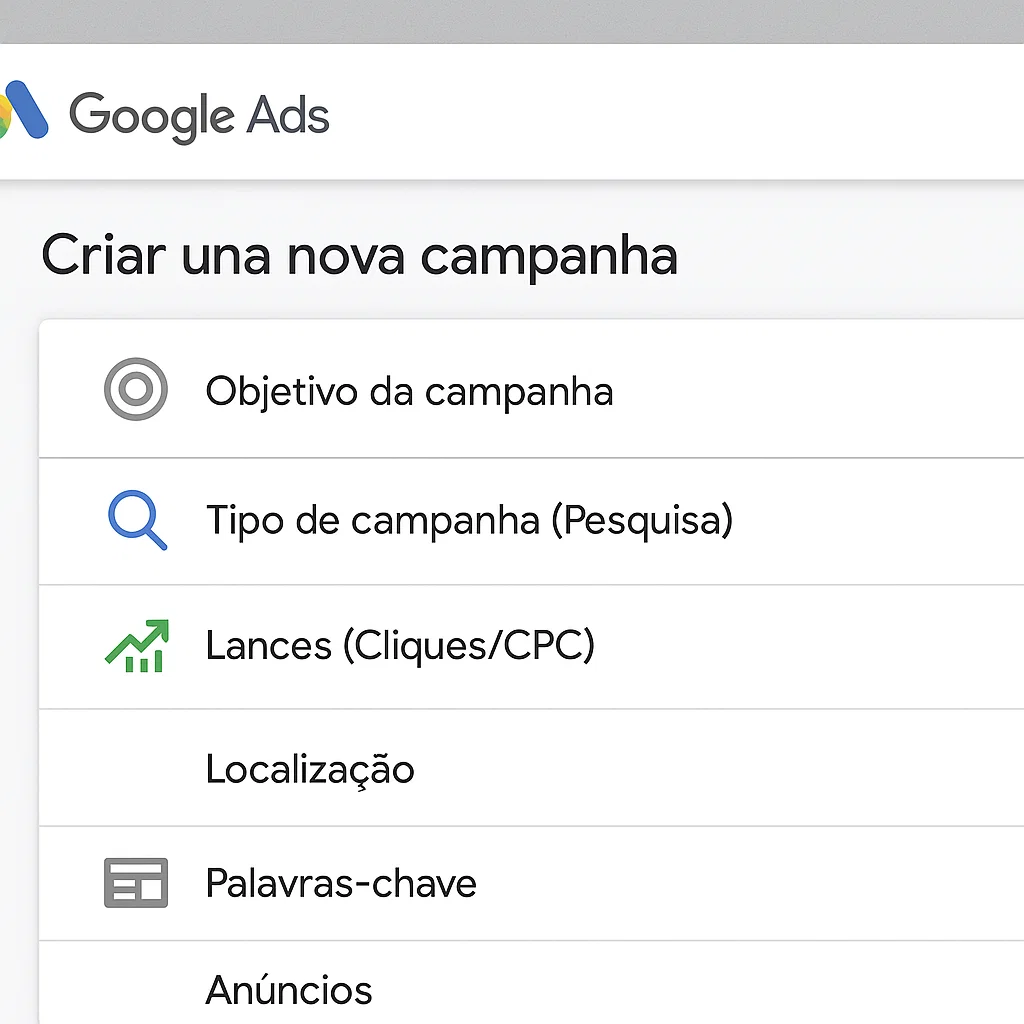Select the Anúncios step label
The width and height of the screenshot is (1024, 1024).
289,989
